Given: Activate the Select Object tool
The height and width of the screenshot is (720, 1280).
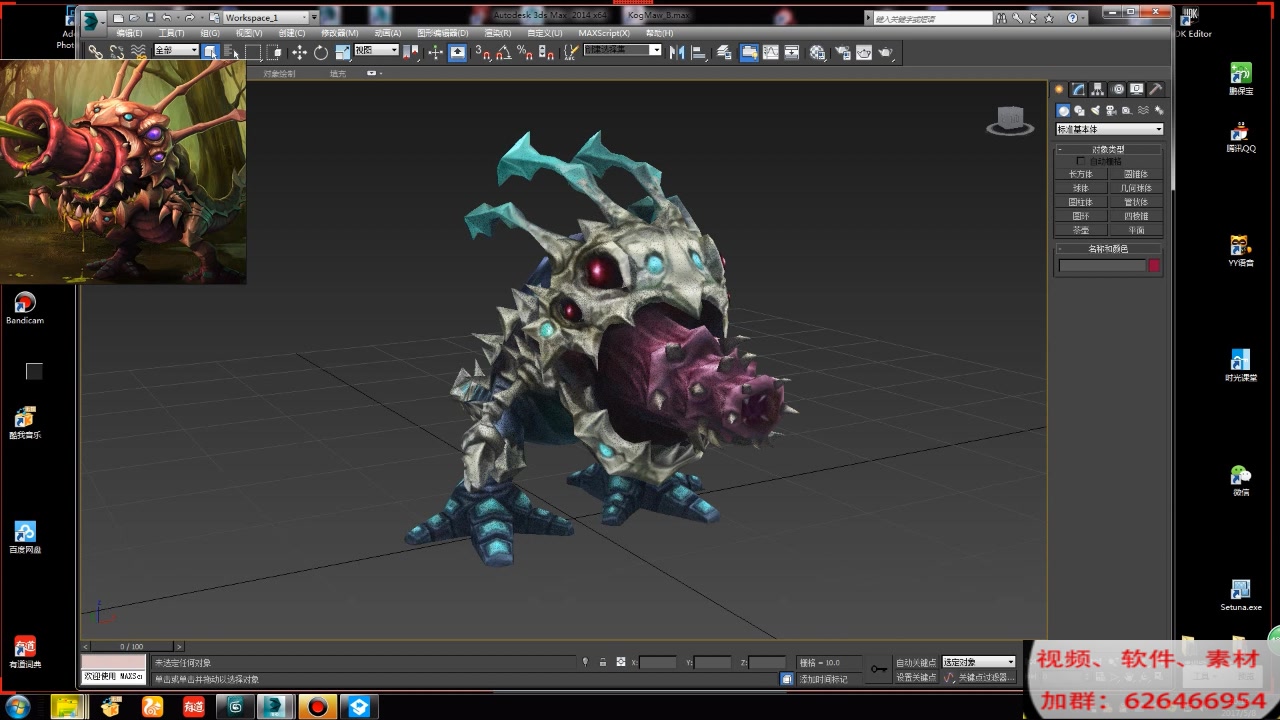Looking at the screenshot, I should (x=211, y=52).
